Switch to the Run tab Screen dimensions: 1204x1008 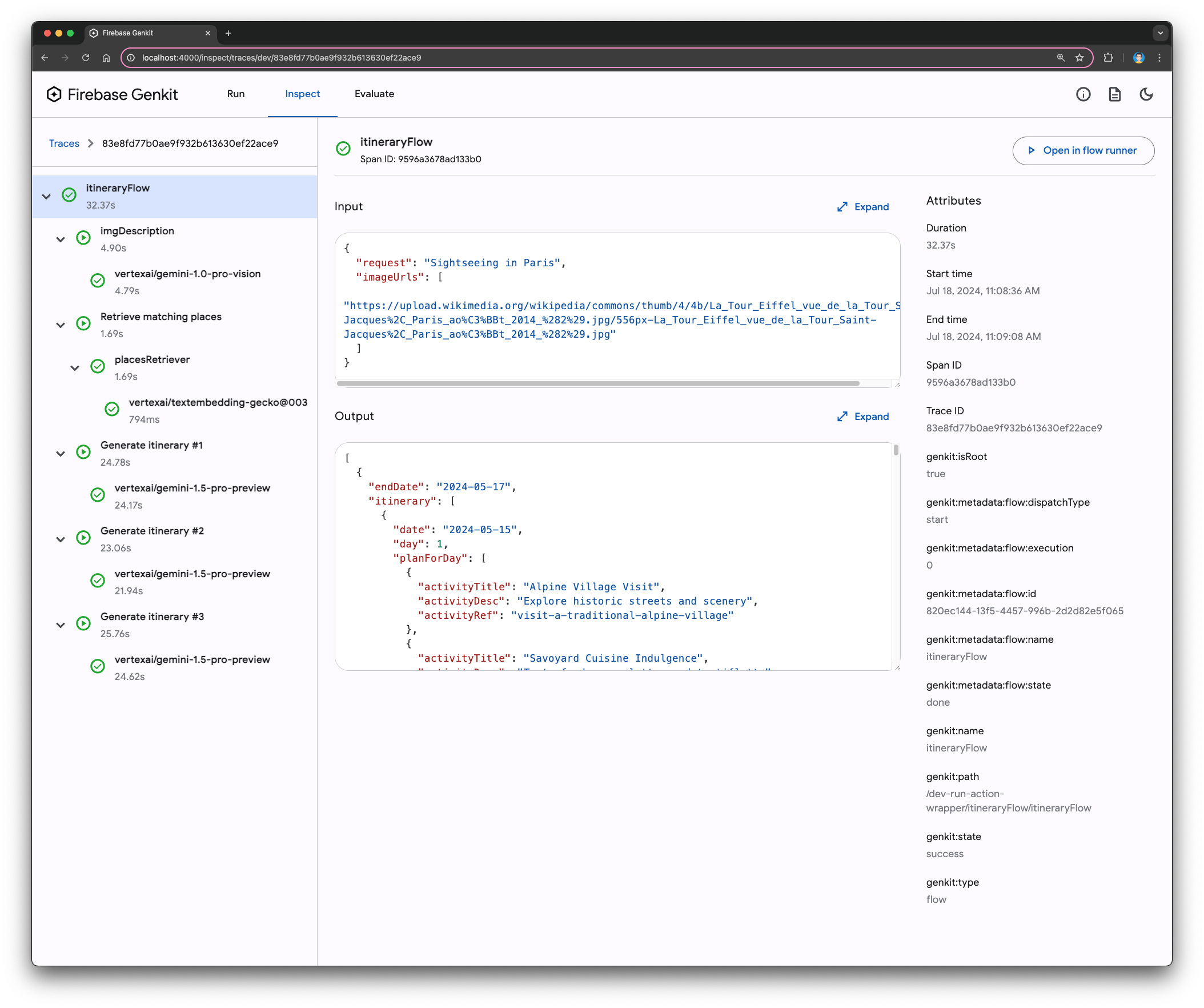click(236, 94)
